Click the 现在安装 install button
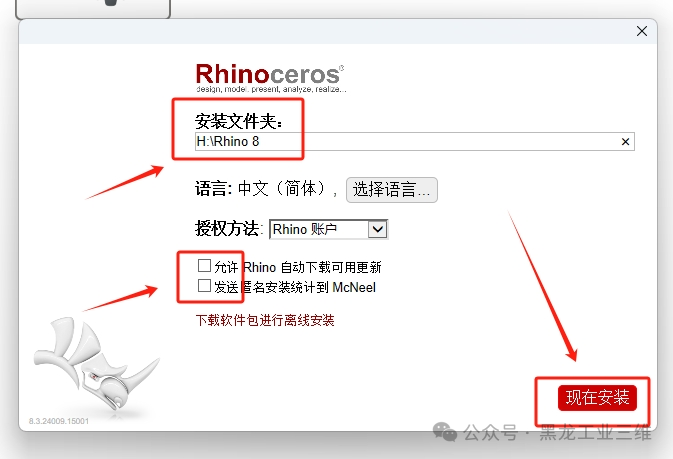The width and height of the screenshot is (673, 459). [597, 398]
